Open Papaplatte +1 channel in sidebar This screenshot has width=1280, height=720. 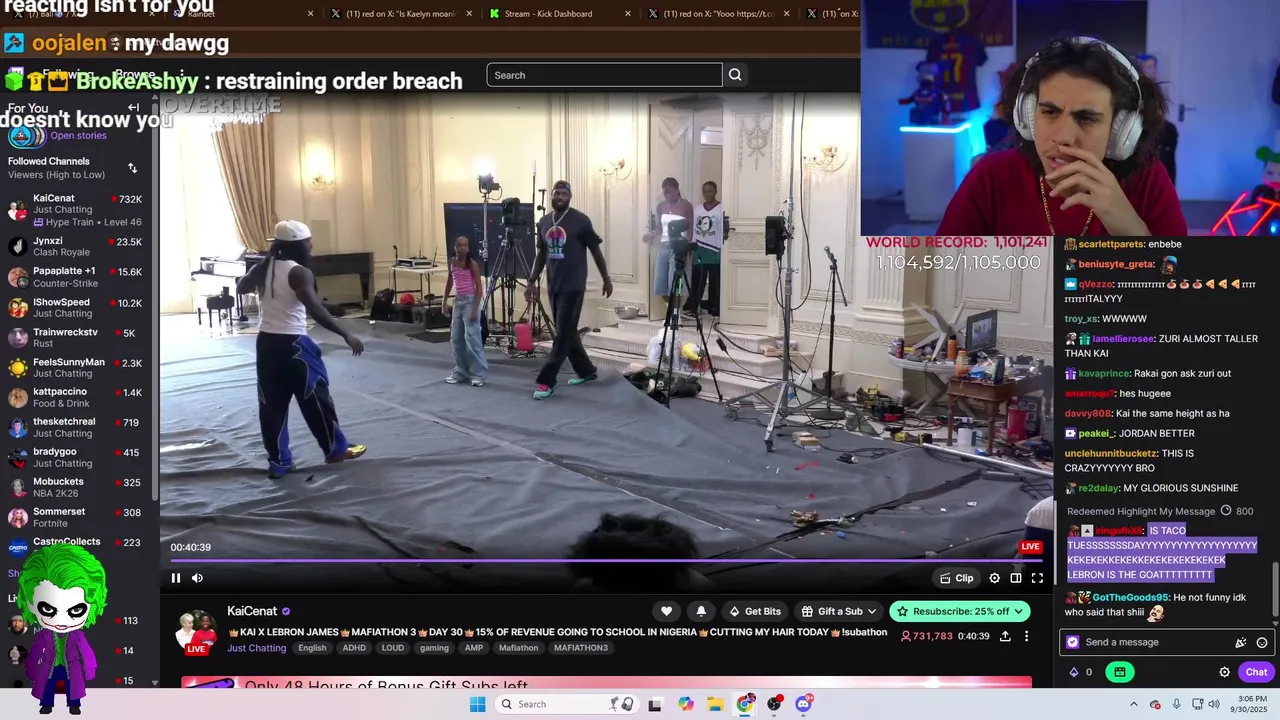[x=76, y=277]
